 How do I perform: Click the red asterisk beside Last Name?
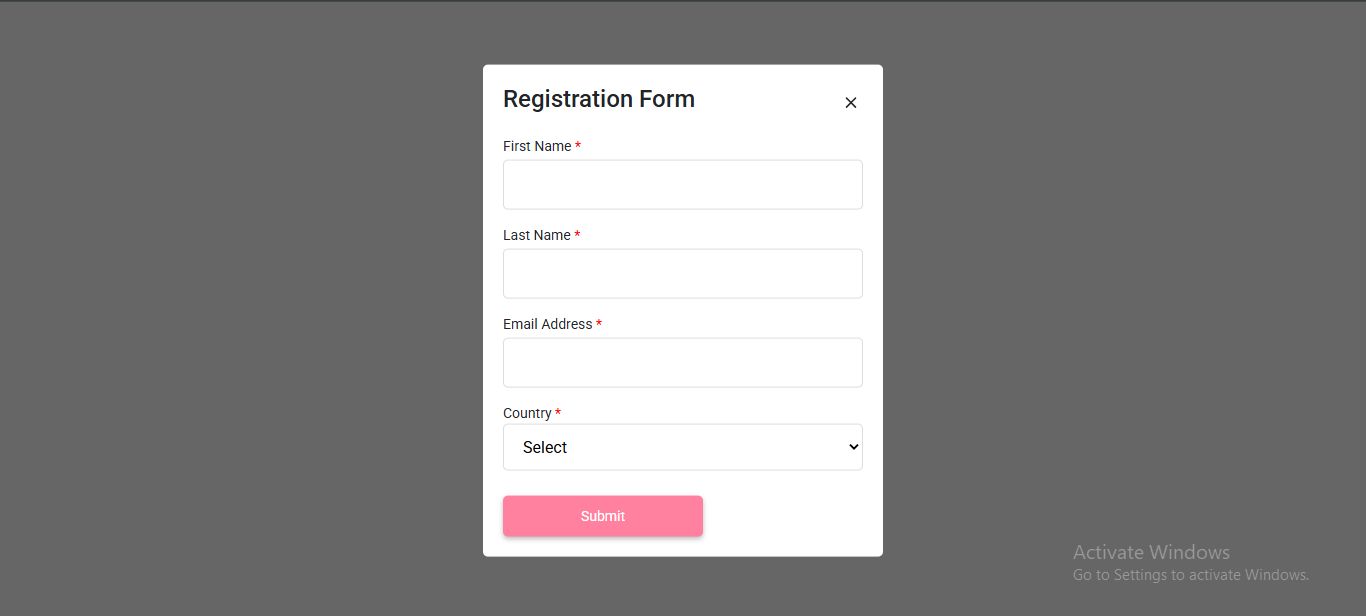577,235
